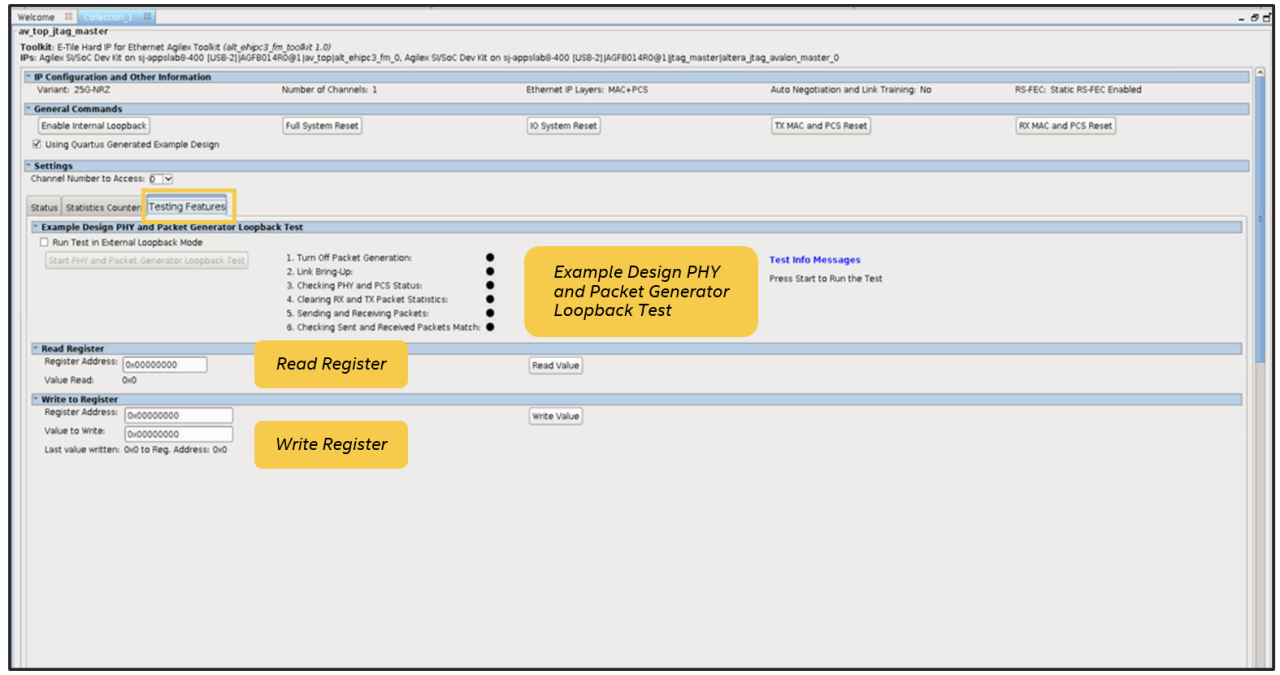Enable Run Test in External Loopback Mode
1280x675 pixels.
click(x=44, y=242)
